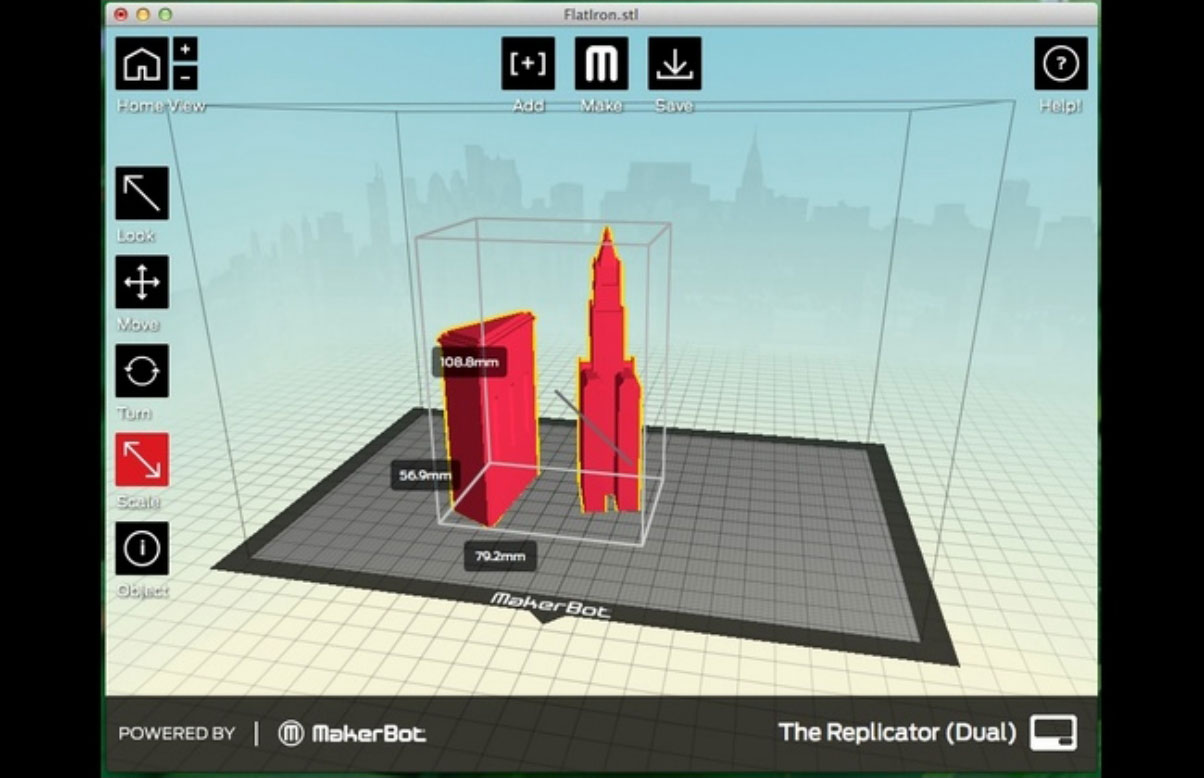Click the 56.9mm depth dimension label
The height and width of the screenshot is (778, 1204).
(425, 475)
